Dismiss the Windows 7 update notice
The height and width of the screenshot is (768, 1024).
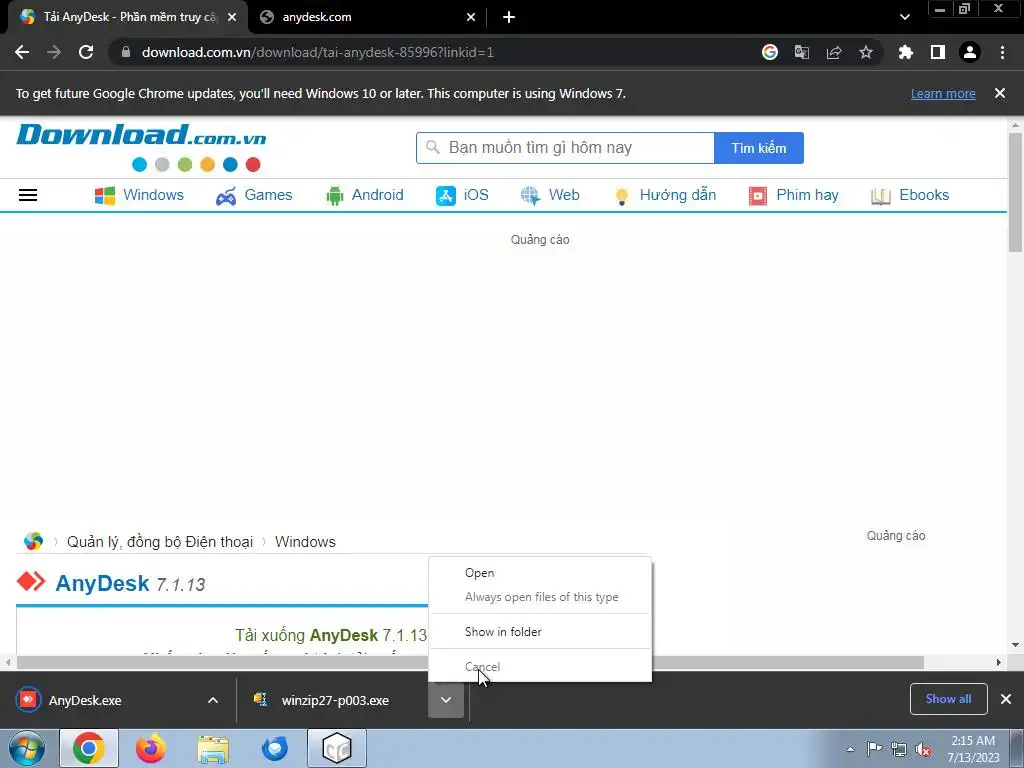[1000, 93]
